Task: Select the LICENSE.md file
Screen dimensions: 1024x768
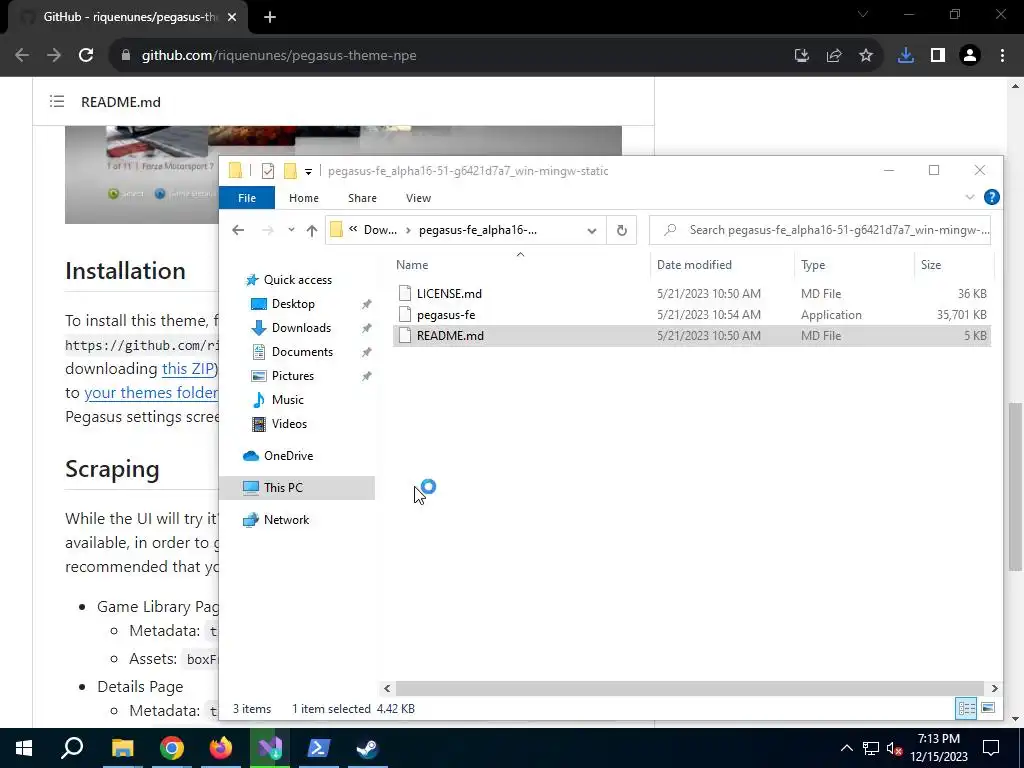Action: 692,294
